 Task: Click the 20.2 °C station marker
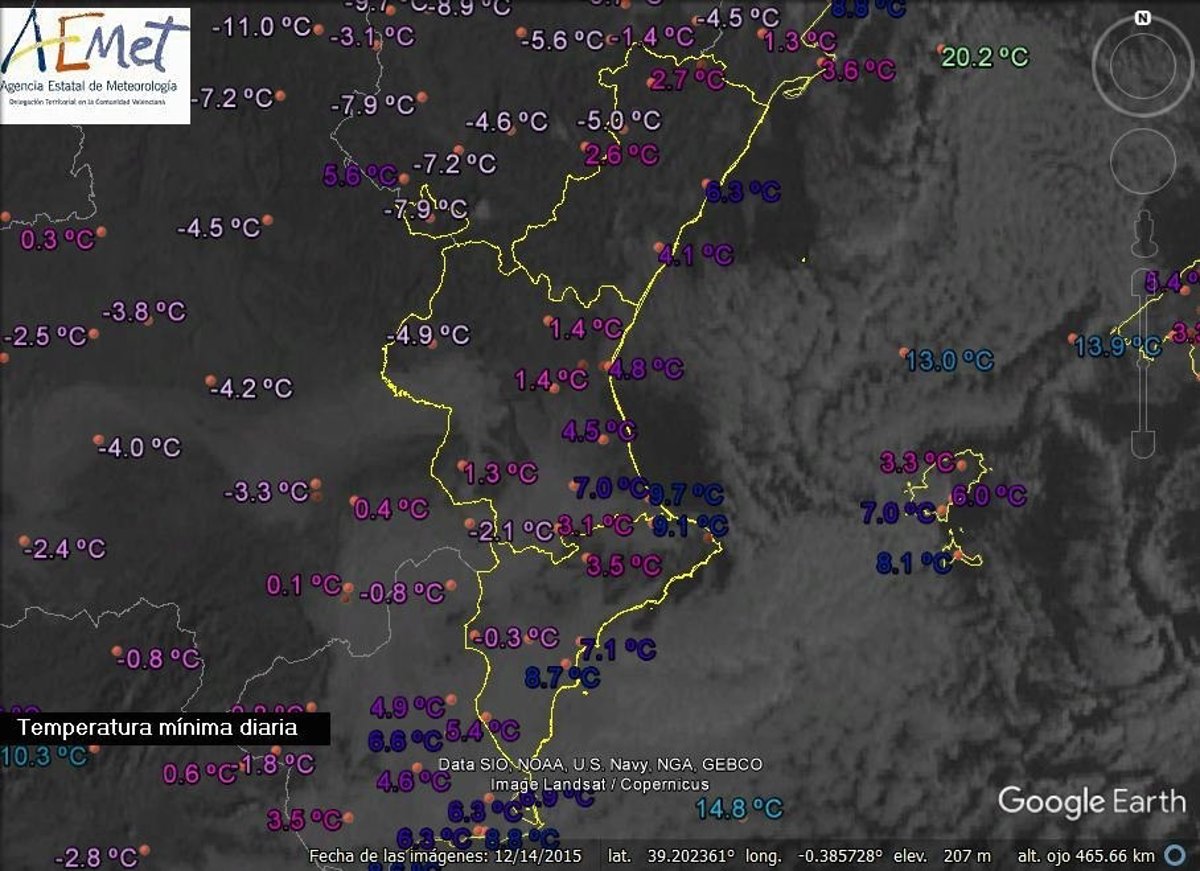[941, 50]
